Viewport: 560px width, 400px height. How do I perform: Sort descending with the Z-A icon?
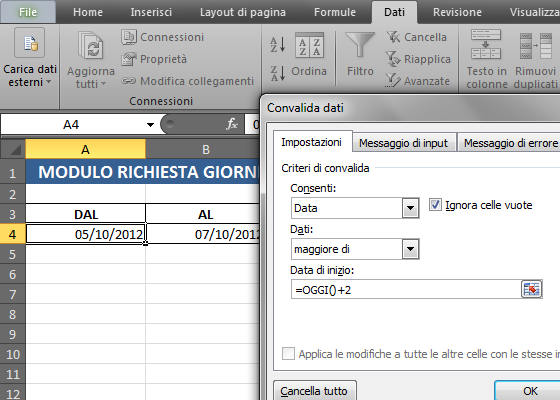tap(278, 73)
